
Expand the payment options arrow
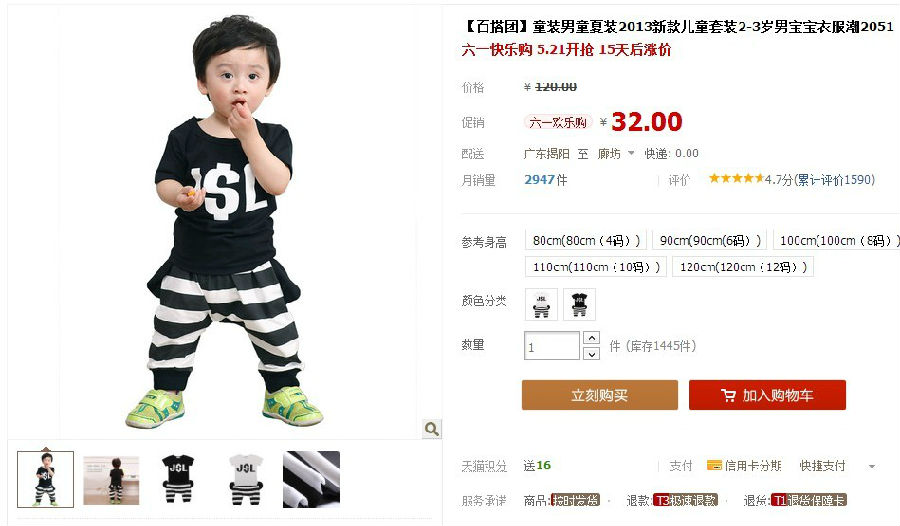[872, 466]
